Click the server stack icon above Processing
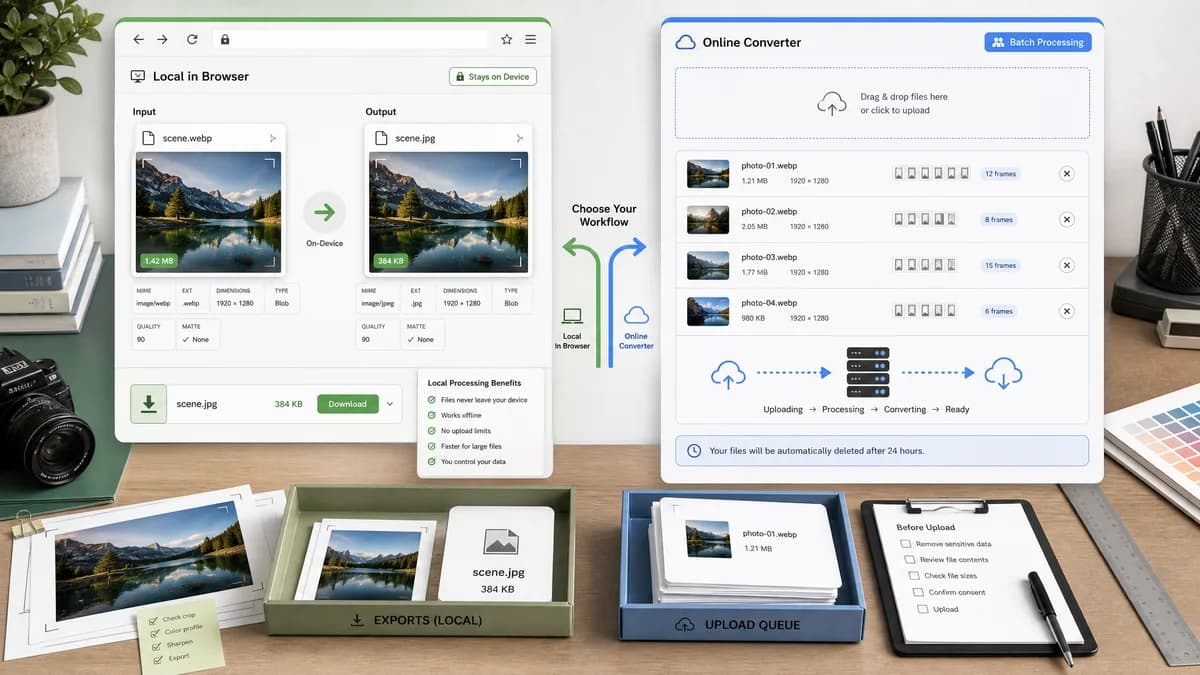This screenshot has width=1200, height=675. 867,372
